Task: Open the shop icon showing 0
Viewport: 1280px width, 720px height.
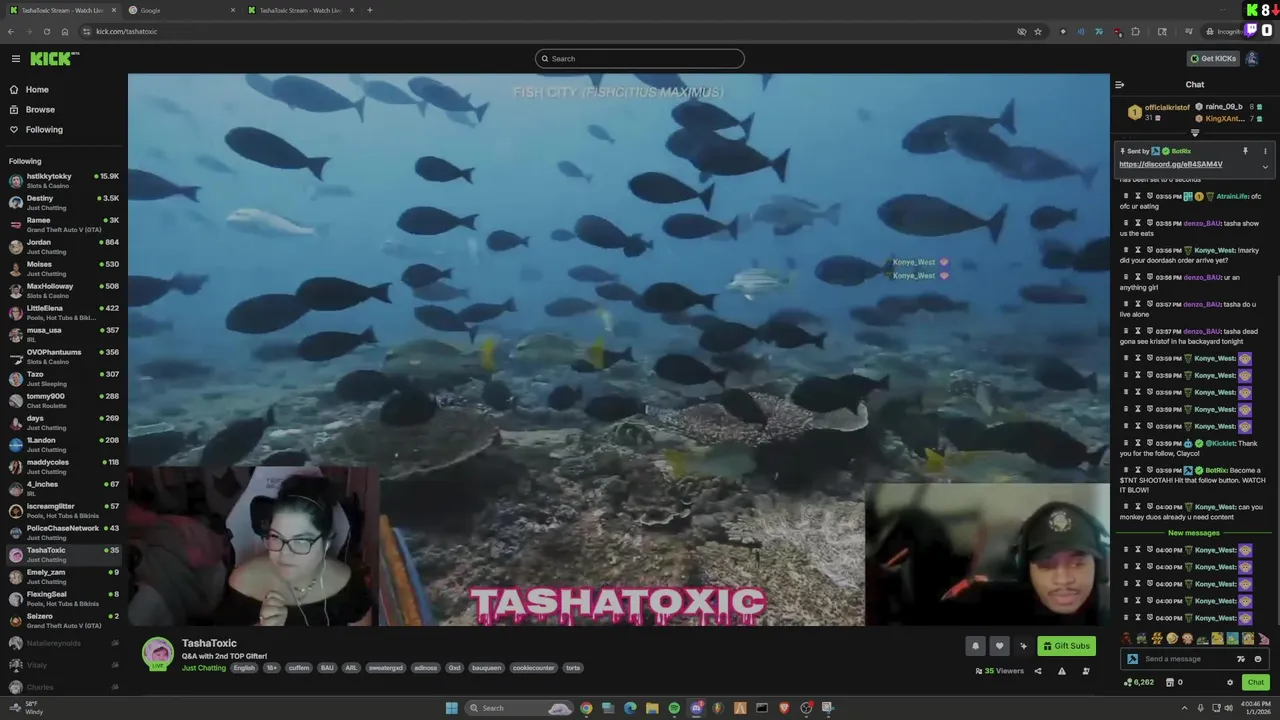Action: 1174,682
